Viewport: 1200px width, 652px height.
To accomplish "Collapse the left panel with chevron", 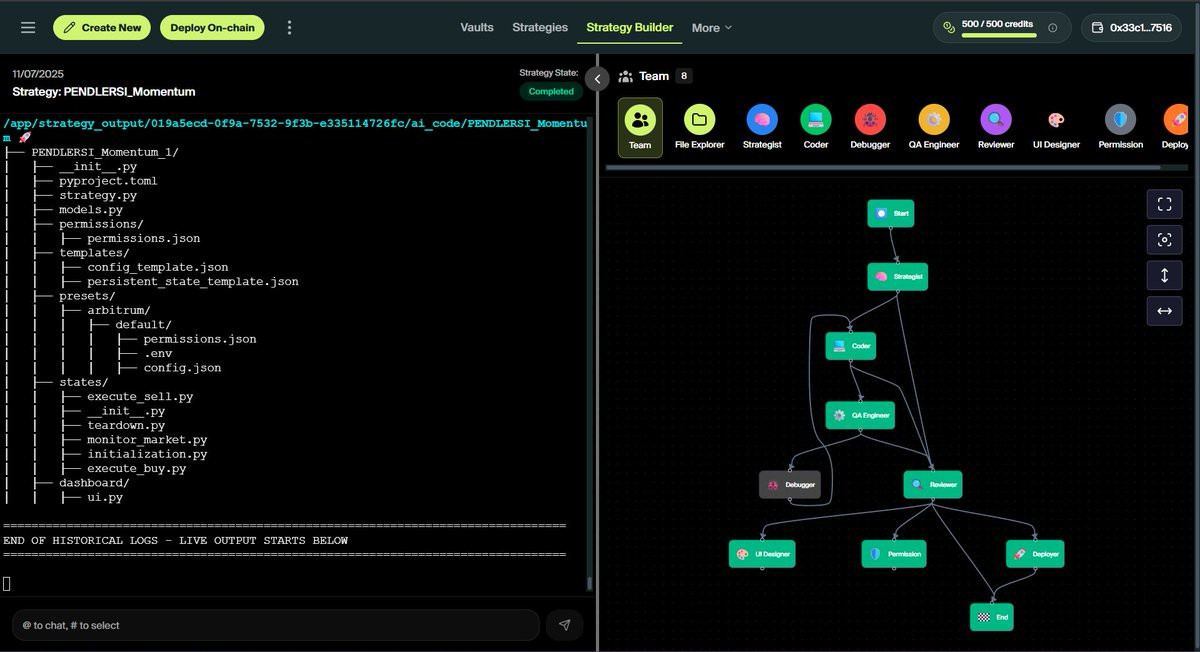I will click(x=597, y=78).
